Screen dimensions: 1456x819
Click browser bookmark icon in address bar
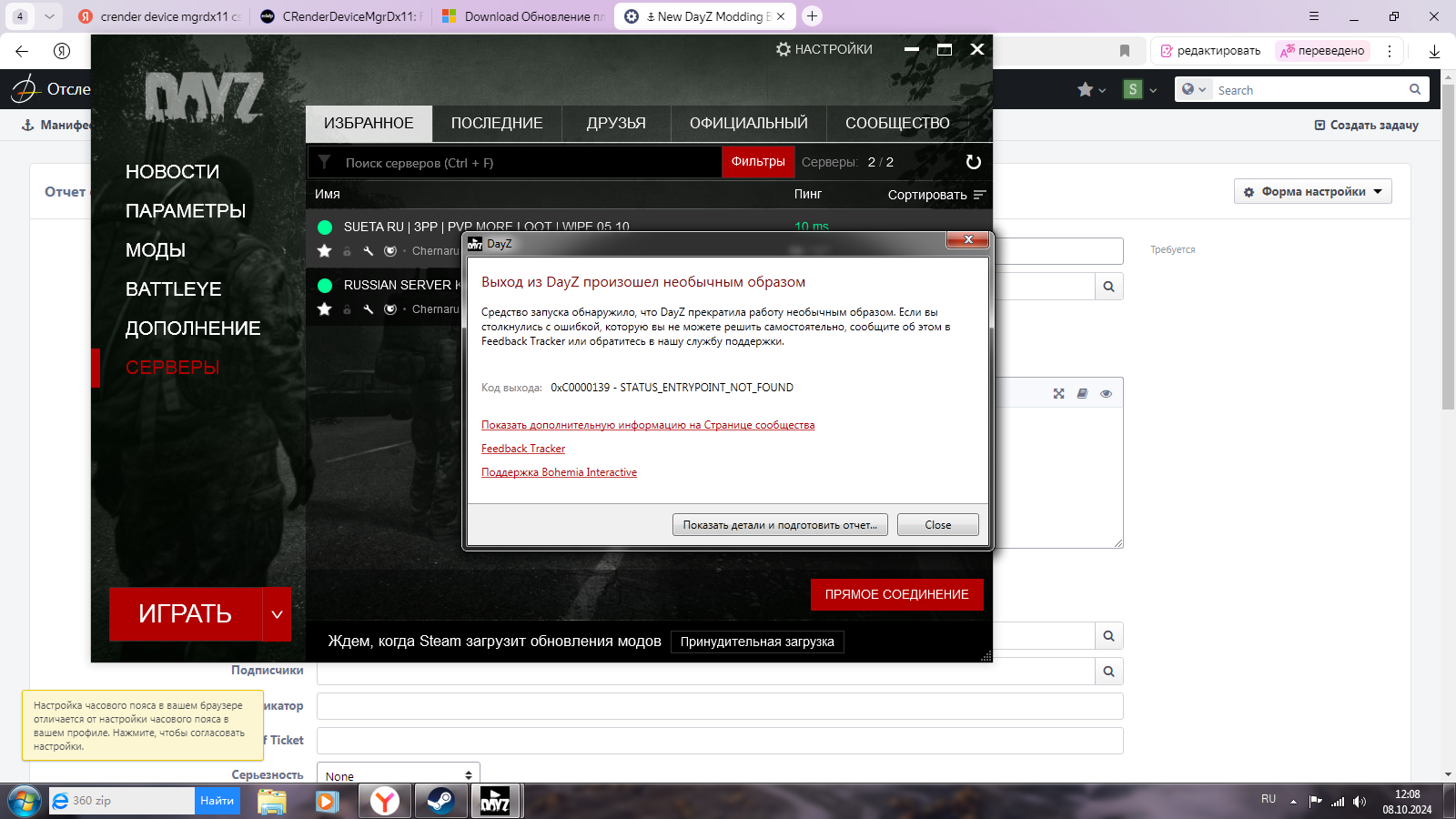[1125, 51]
